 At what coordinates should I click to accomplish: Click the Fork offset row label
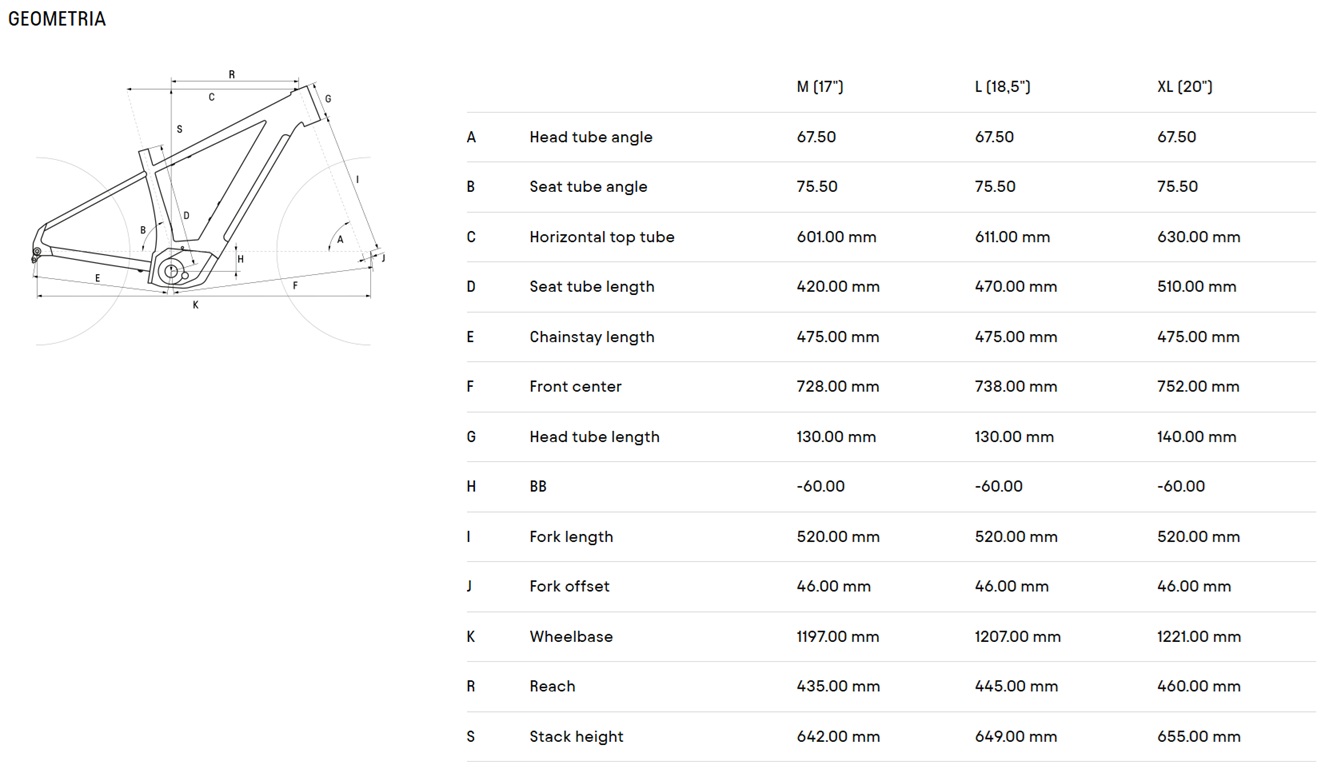coord(569,586)
